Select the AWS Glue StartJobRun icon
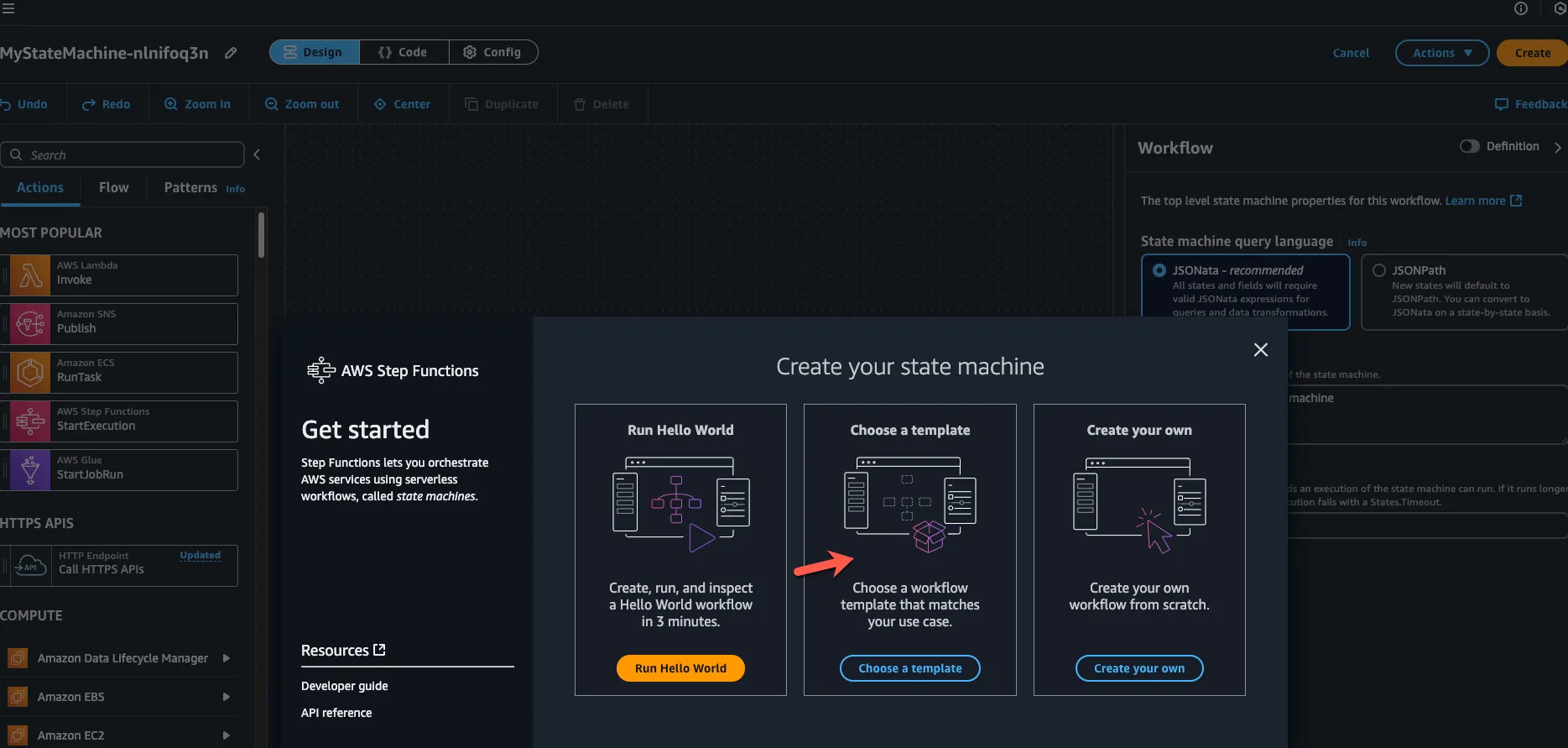1568x748 pixels. tap(30, 470)
